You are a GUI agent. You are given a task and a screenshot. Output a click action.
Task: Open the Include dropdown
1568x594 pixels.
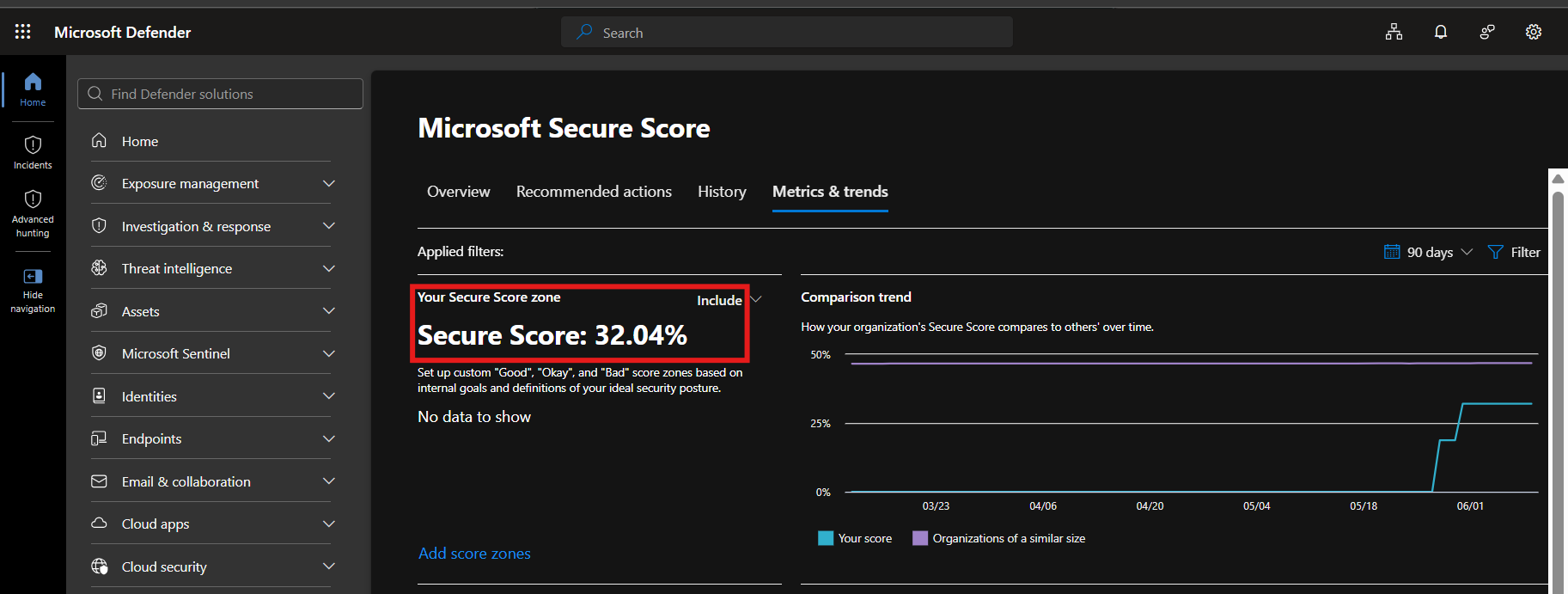729,300
